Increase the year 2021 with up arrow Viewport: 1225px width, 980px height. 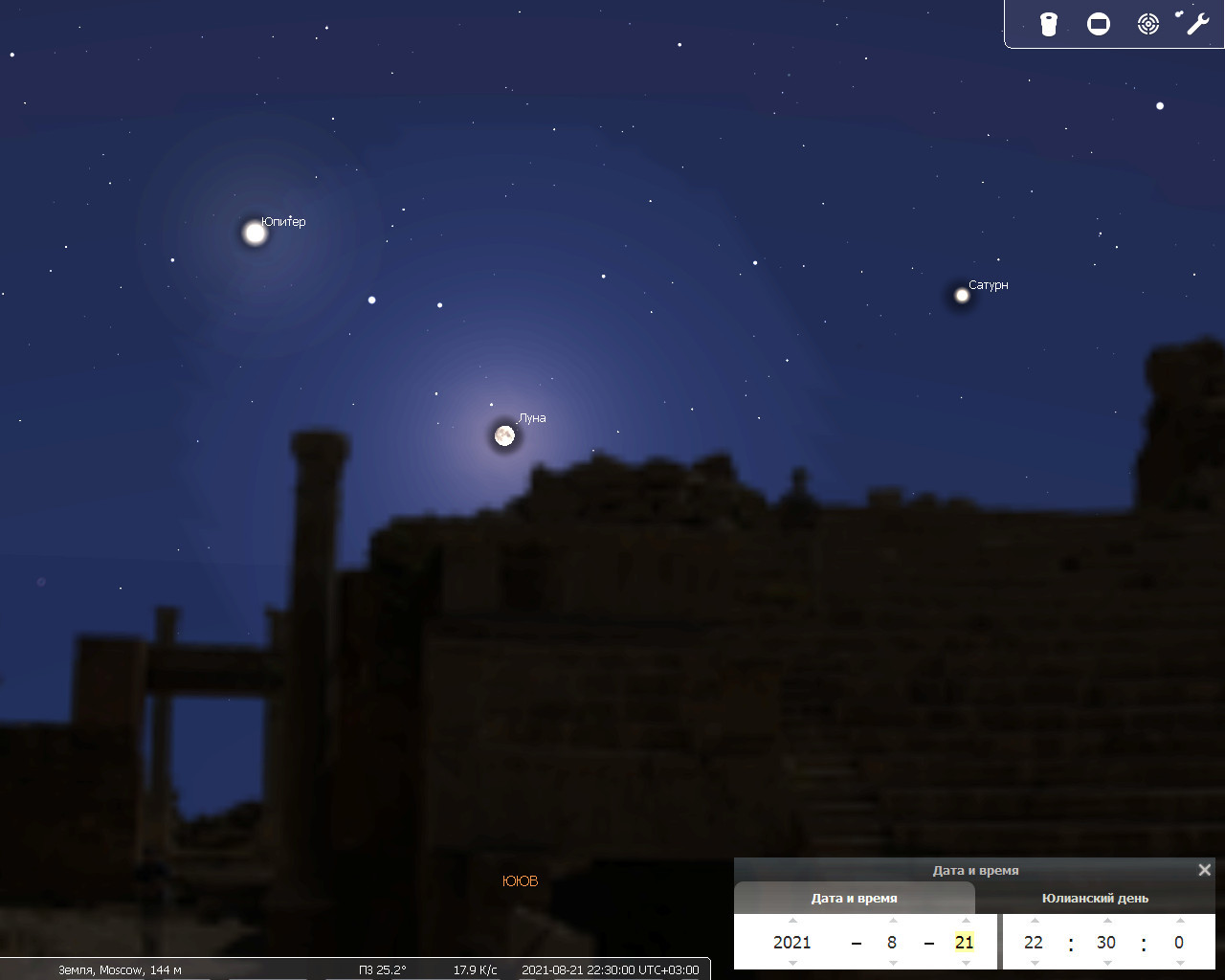(792, 921)
